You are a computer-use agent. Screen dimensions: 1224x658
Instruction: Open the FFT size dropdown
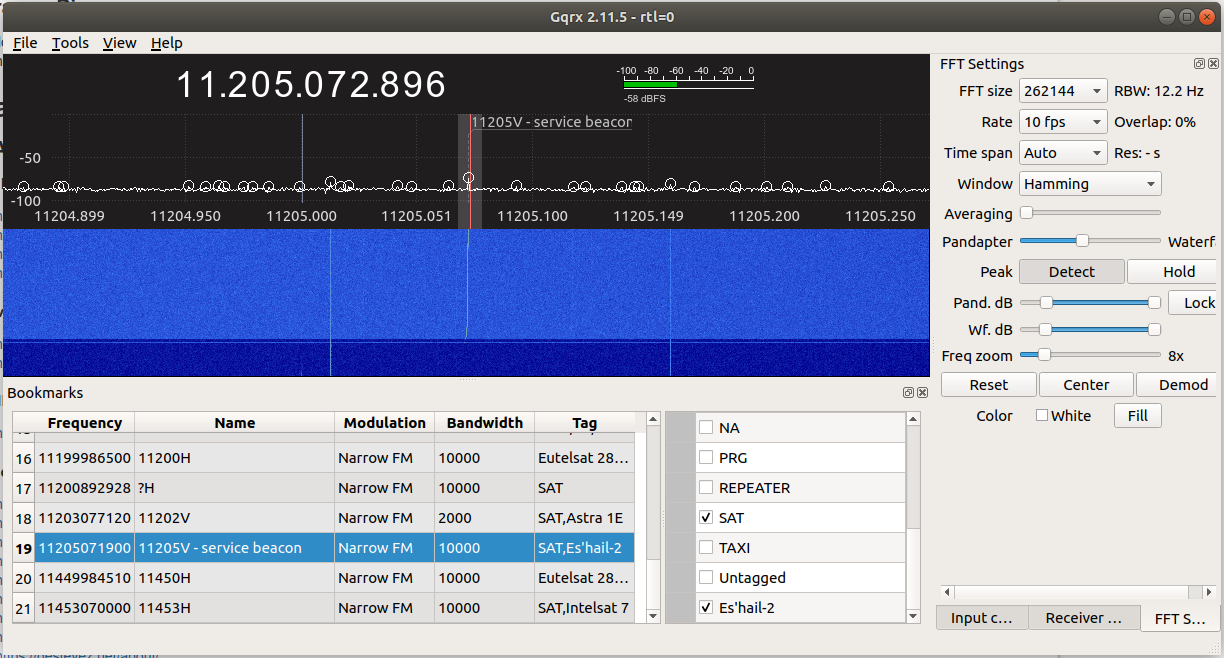[1063, 91]
